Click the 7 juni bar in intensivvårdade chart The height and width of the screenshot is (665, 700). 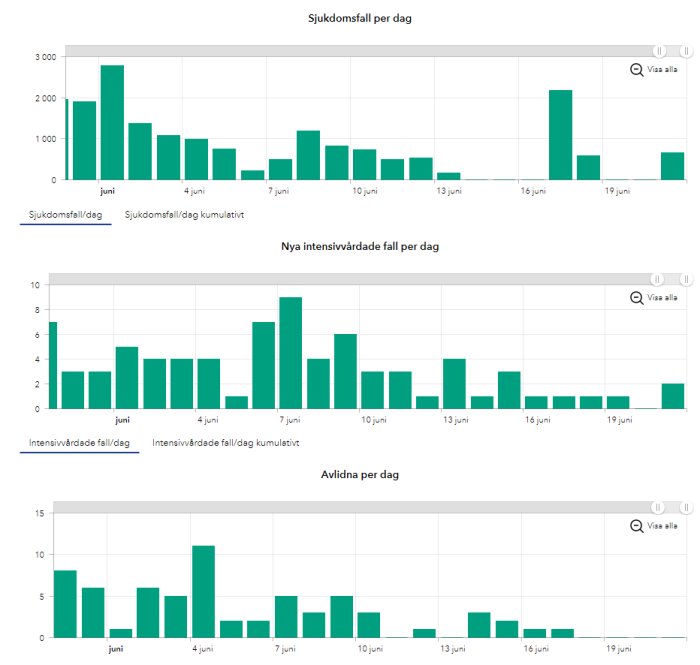(291, 353)
